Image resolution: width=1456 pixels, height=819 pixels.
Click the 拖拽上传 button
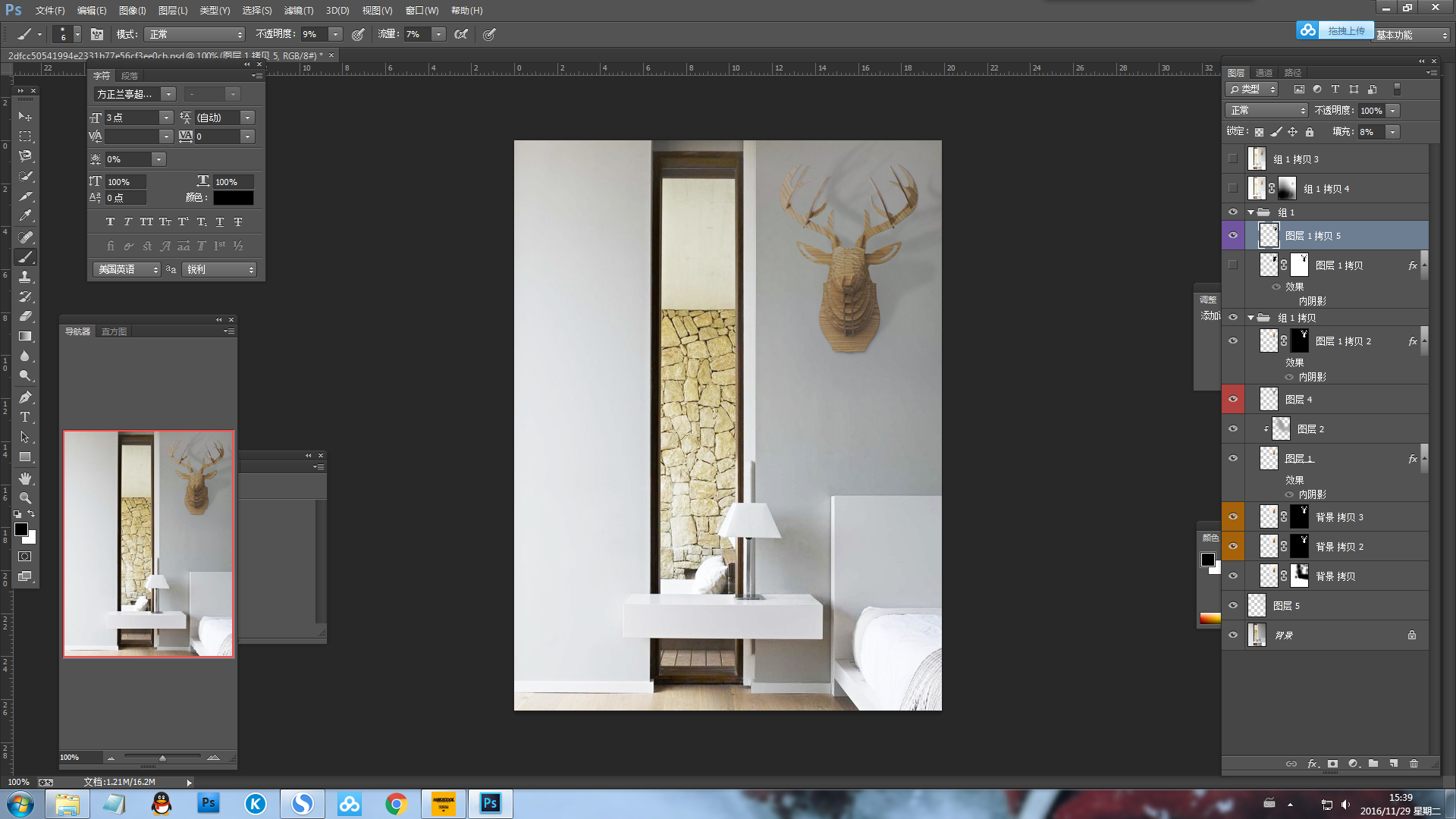[1345, 30]
